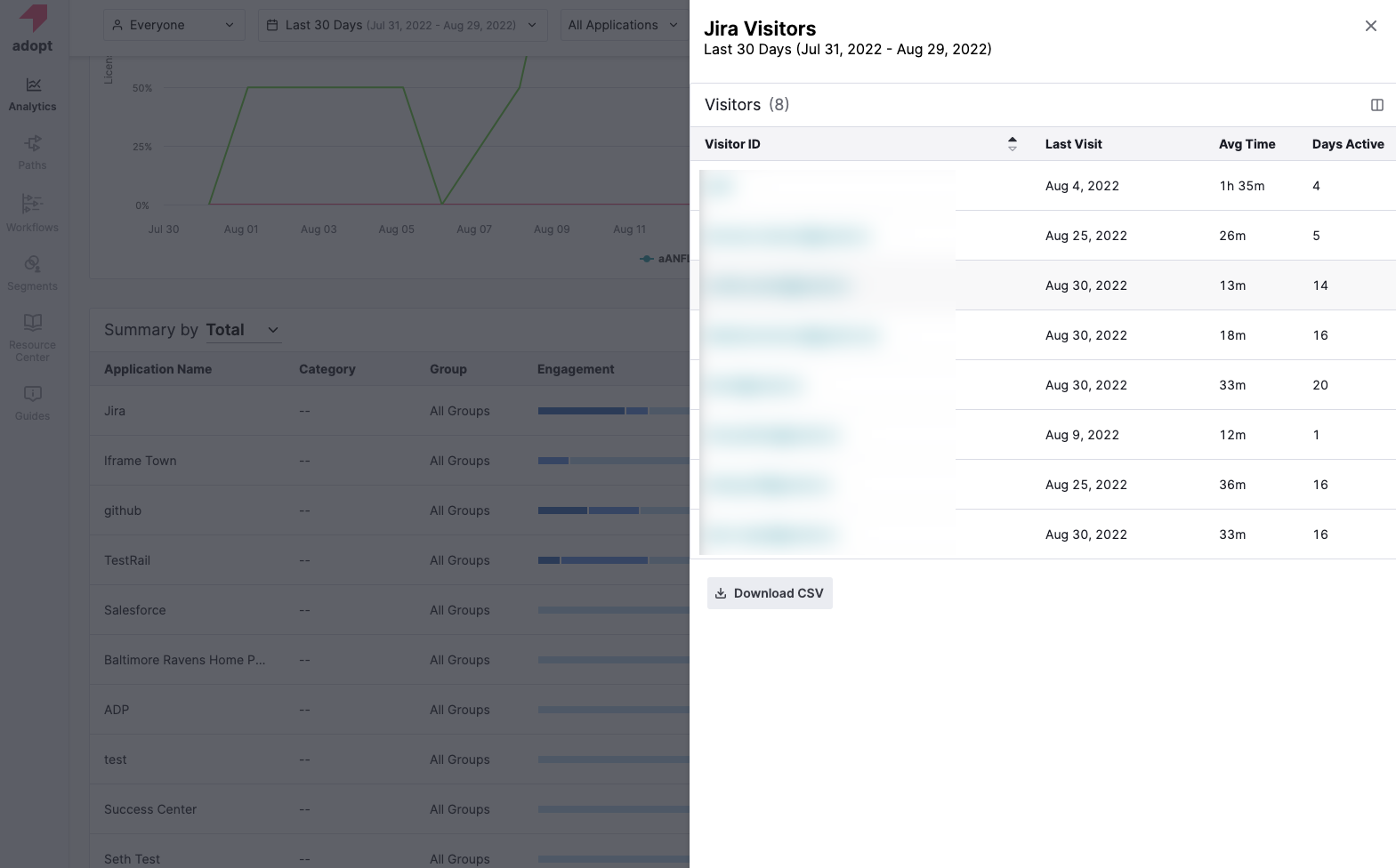Select the visitor row with Aug 4, 2022
Viewport: 1396px width, 868px height.
1043,186
